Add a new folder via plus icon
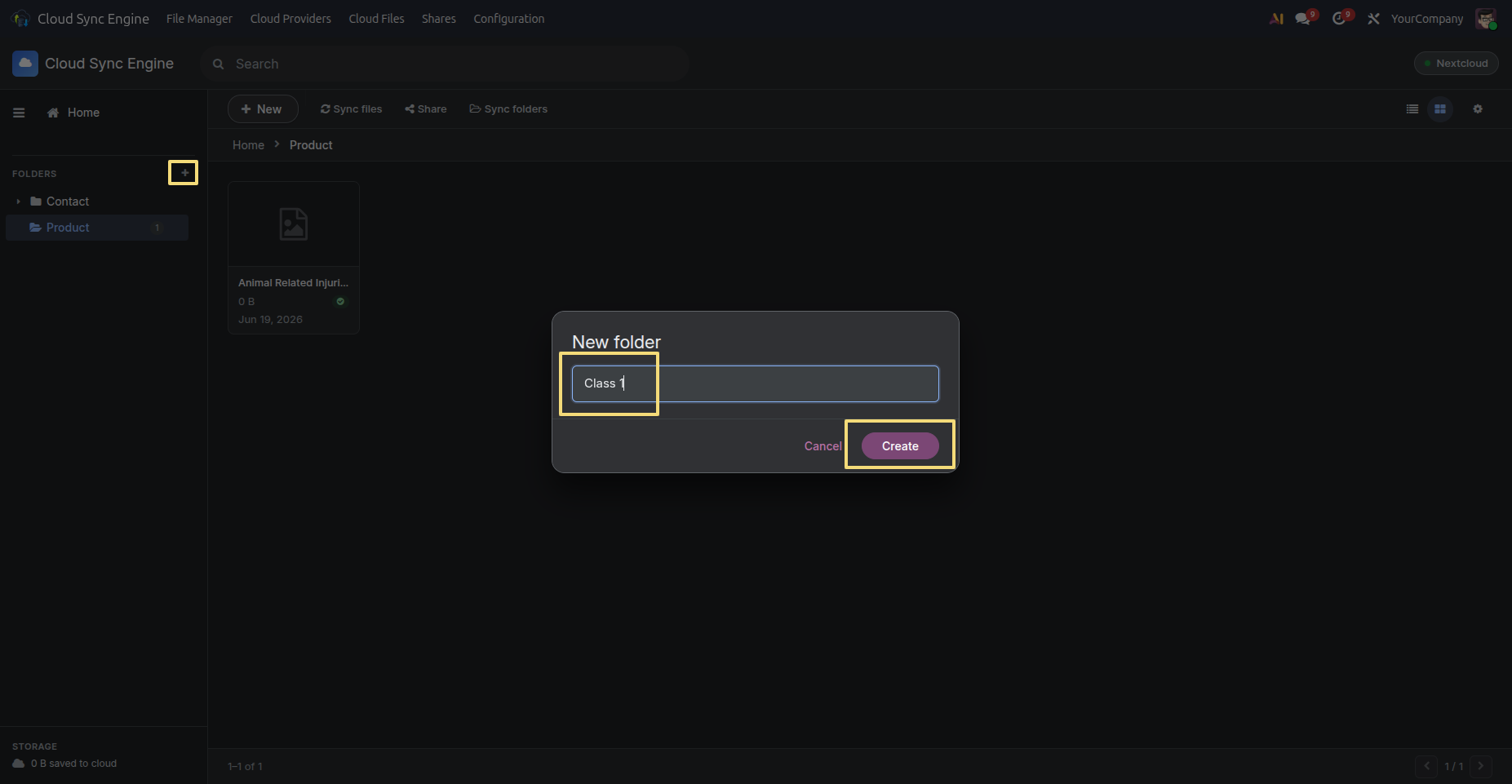 pyautogui.click(x=184, y=173)
